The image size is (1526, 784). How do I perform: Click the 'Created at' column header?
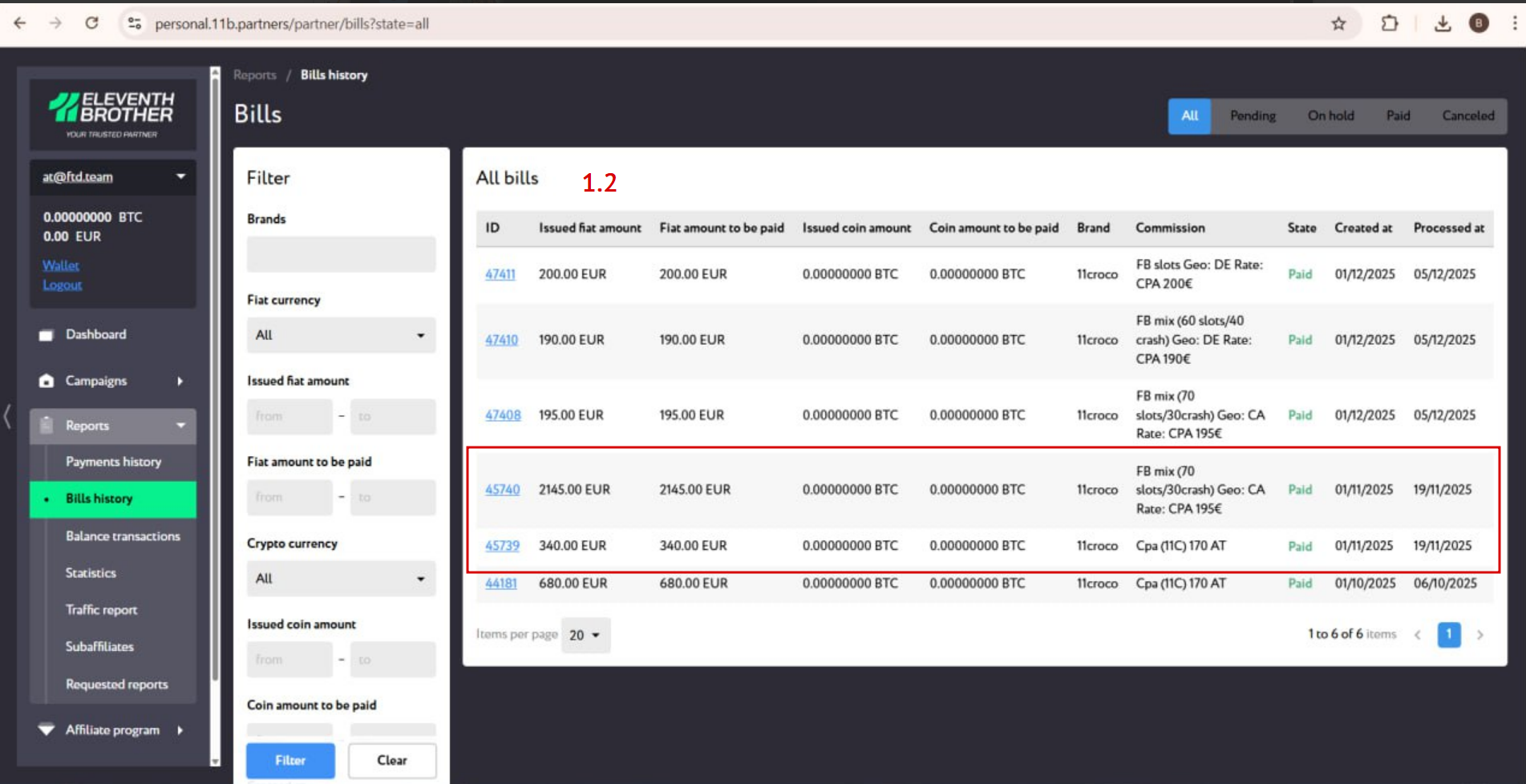(x=1363, y=228)
